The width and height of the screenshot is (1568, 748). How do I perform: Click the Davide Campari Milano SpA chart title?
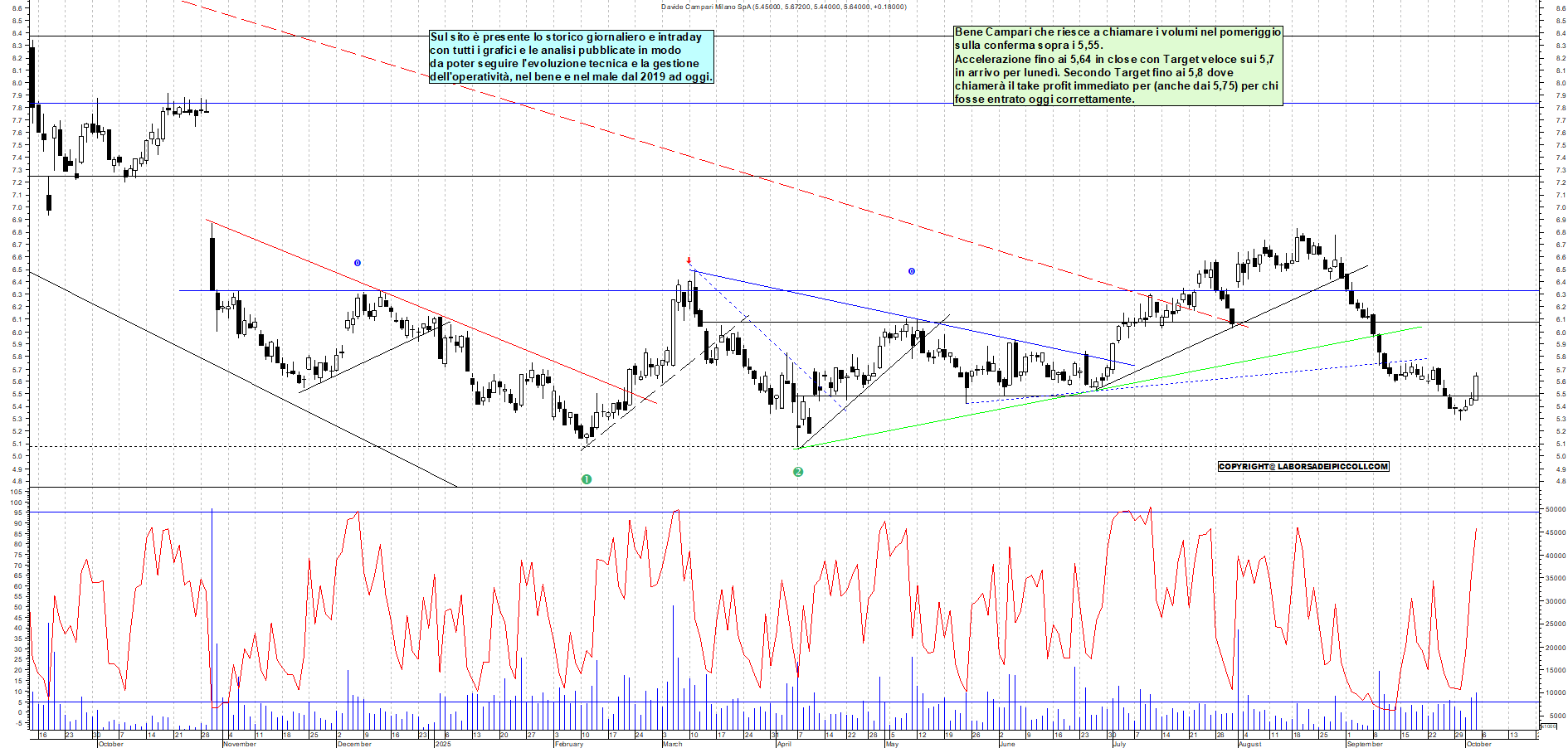click(783, 7)
